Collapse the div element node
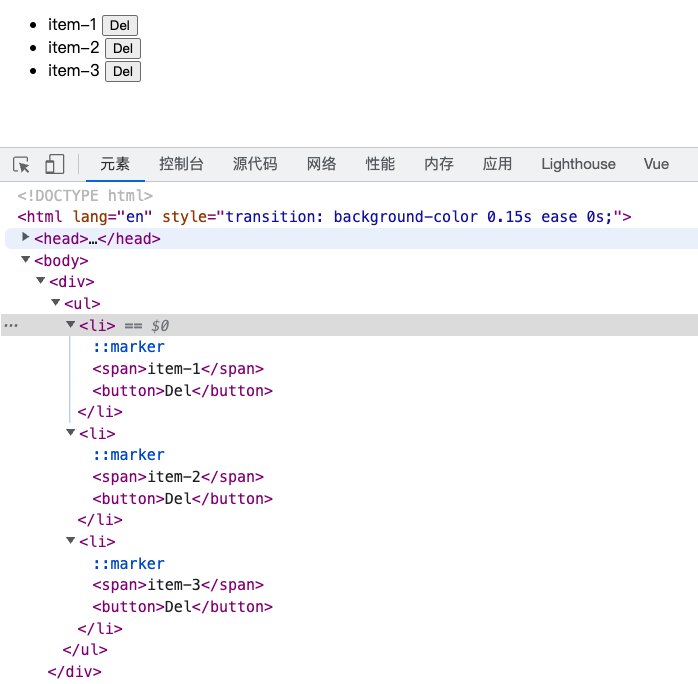698x684 pixels. (x=41, y=280)
